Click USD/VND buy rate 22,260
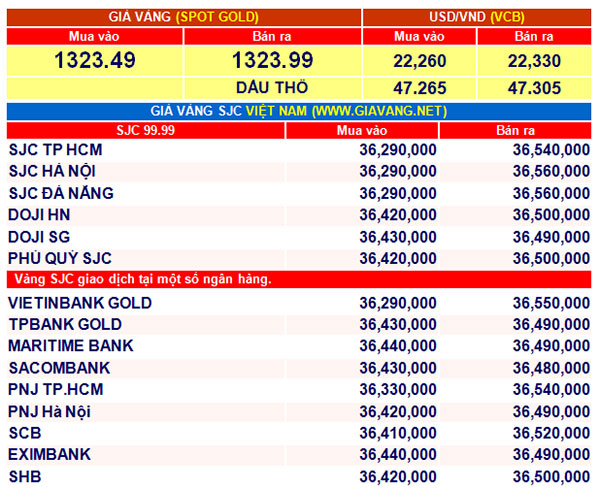Viewport: 600px width, 489px height. [419, 61]
